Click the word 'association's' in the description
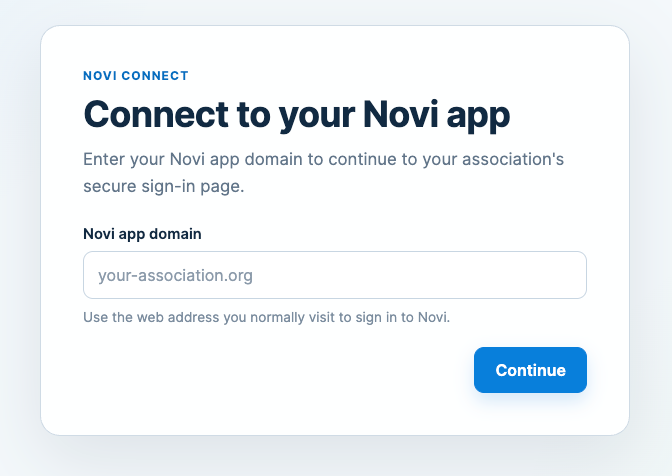672x476 pixels. coord(513,159)
